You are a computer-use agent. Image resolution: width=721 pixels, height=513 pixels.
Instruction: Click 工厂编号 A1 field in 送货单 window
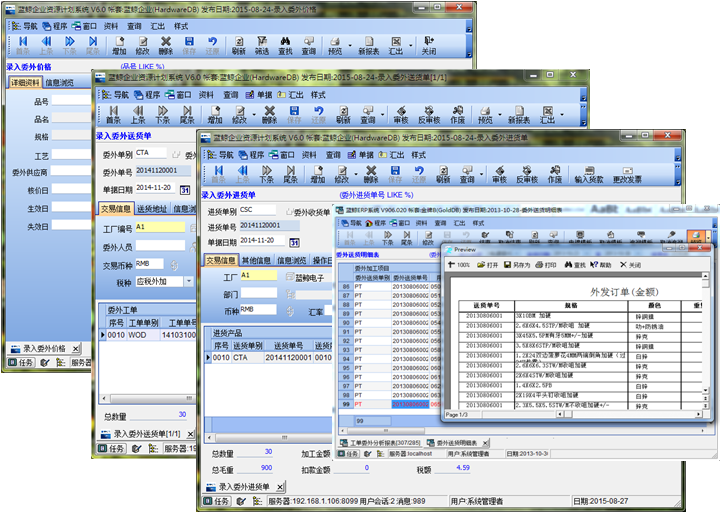point(160,227)
